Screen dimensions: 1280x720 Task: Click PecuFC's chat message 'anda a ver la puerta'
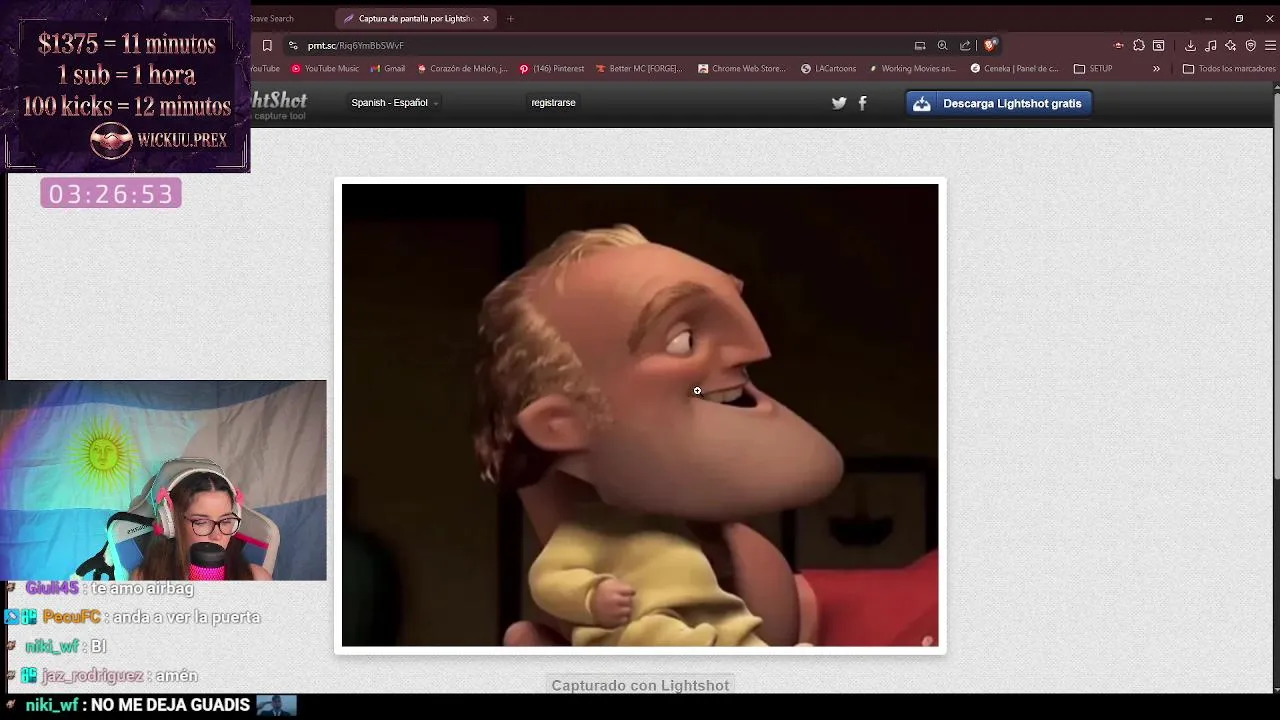[x=186, y=617]
